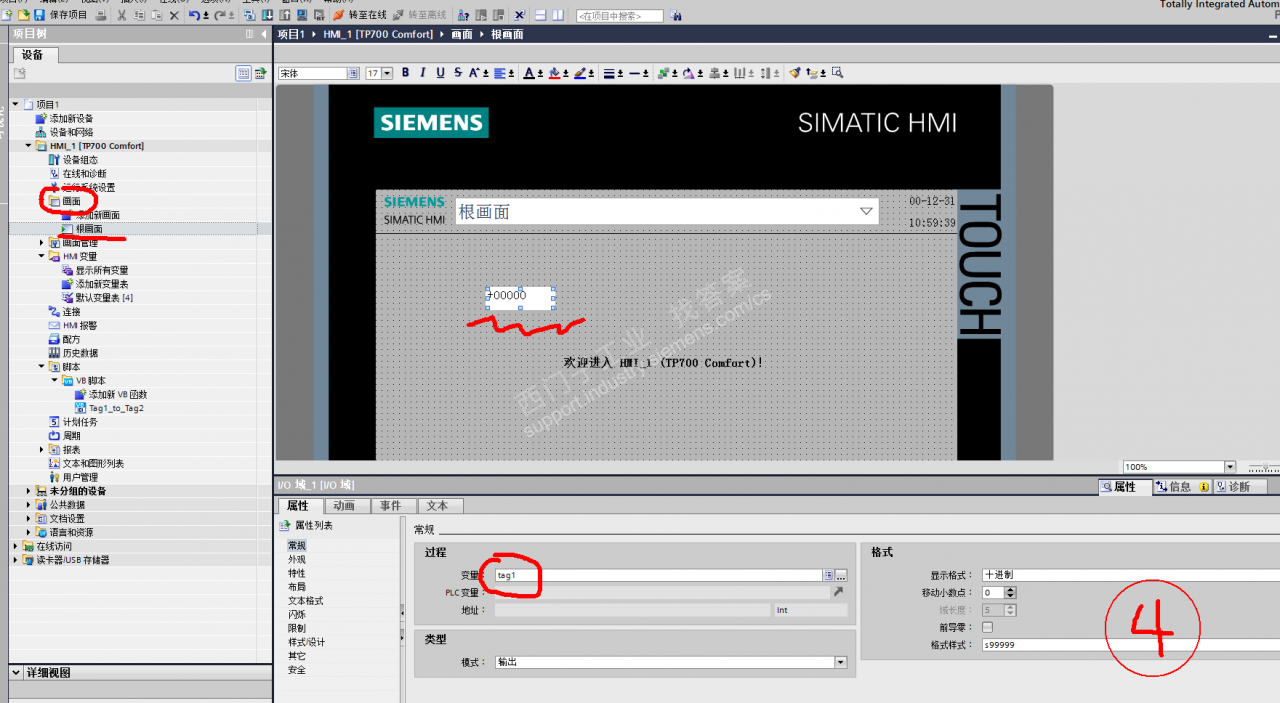
Task: Select 外观 in property list
Action: (297, 560)
